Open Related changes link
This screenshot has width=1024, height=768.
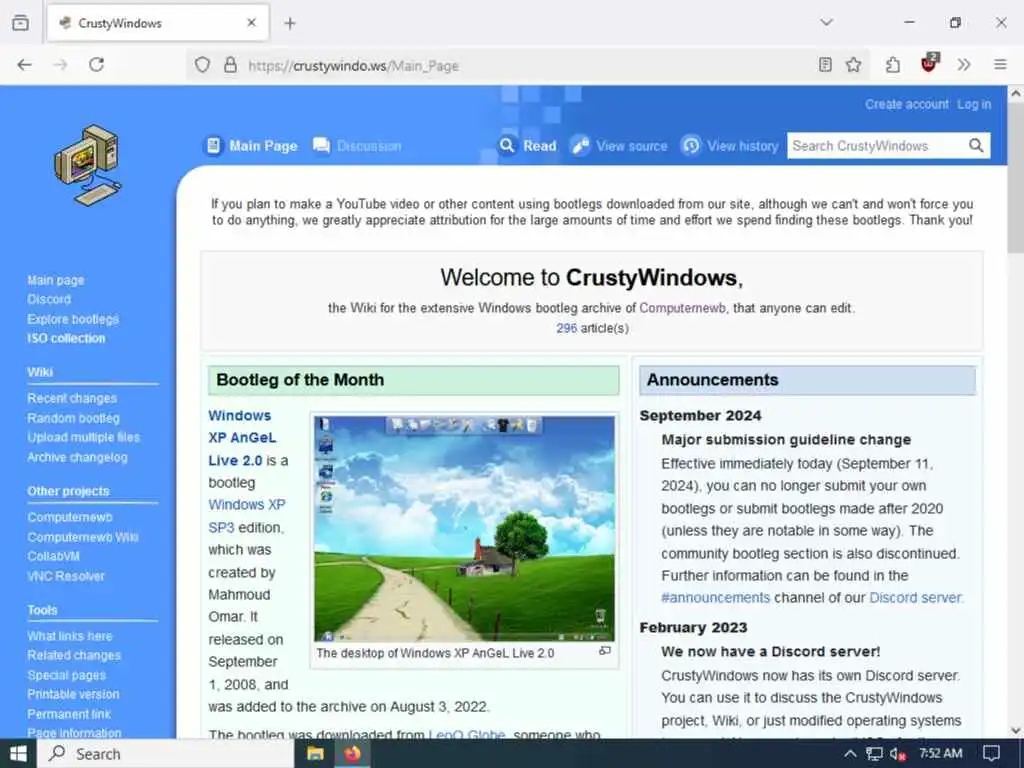(74, 655)
